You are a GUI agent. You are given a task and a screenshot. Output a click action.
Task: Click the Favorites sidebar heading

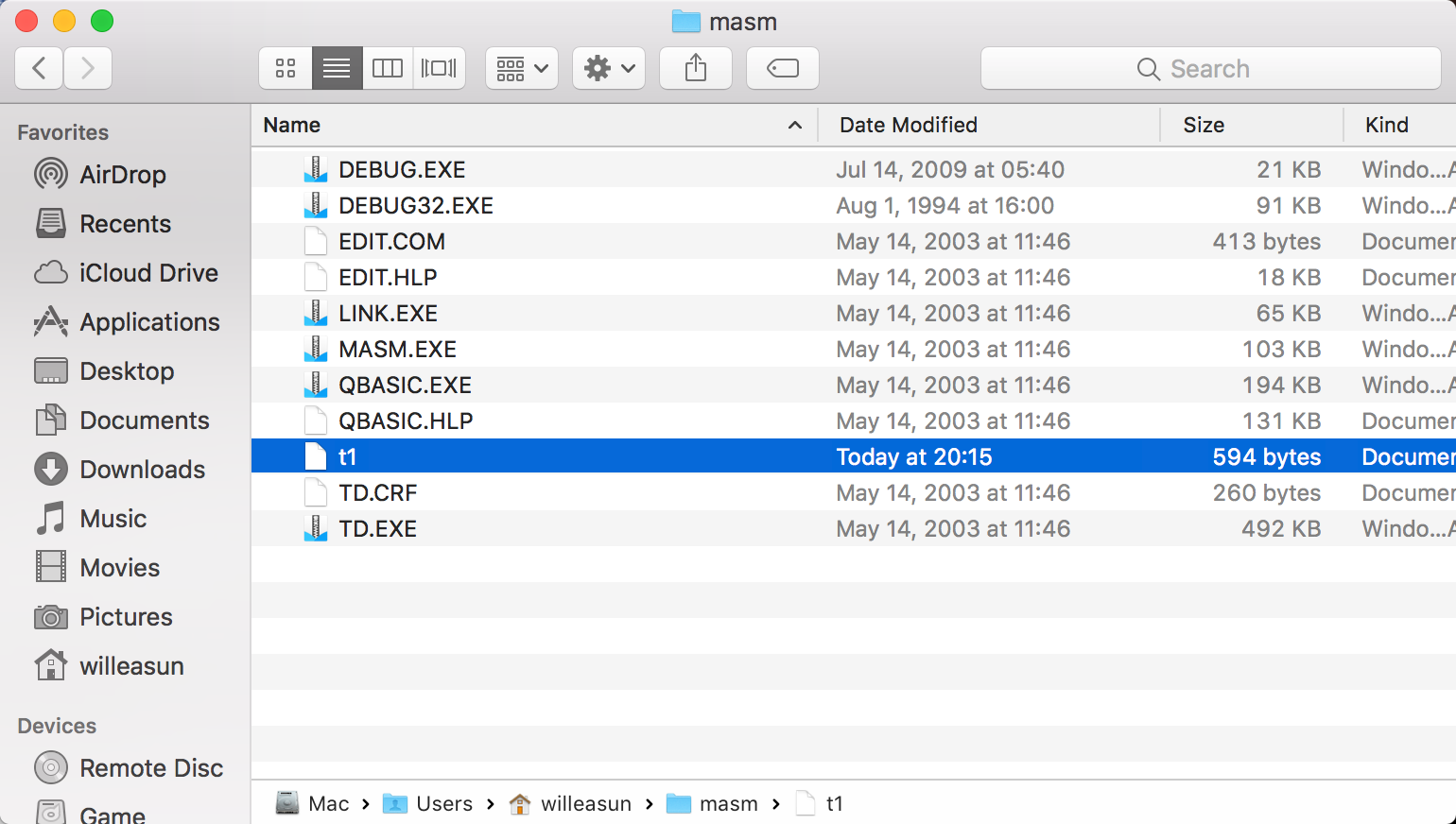click(63, 132)
